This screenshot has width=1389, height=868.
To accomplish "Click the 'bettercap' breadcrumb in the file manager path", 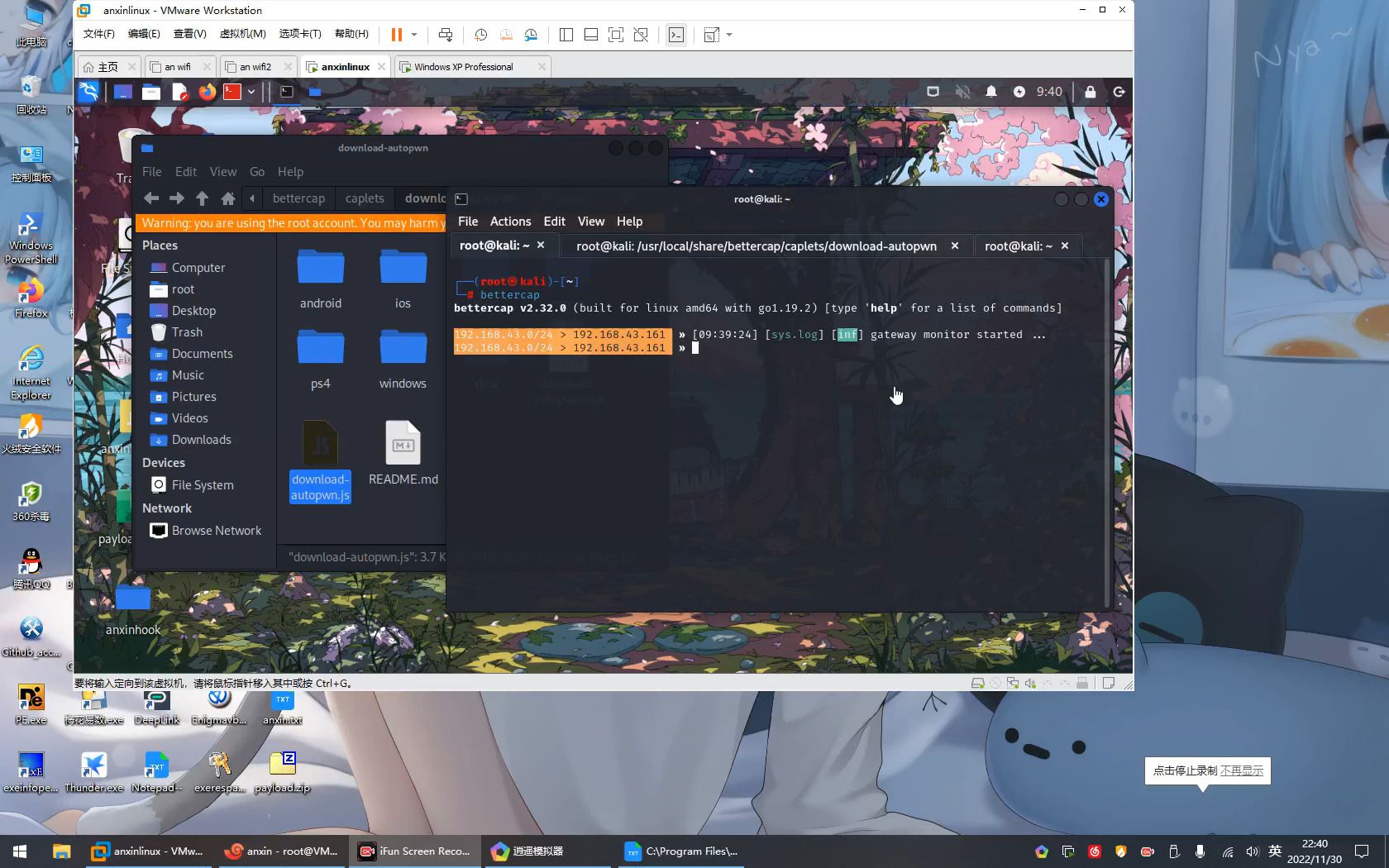I will point(298,198).
